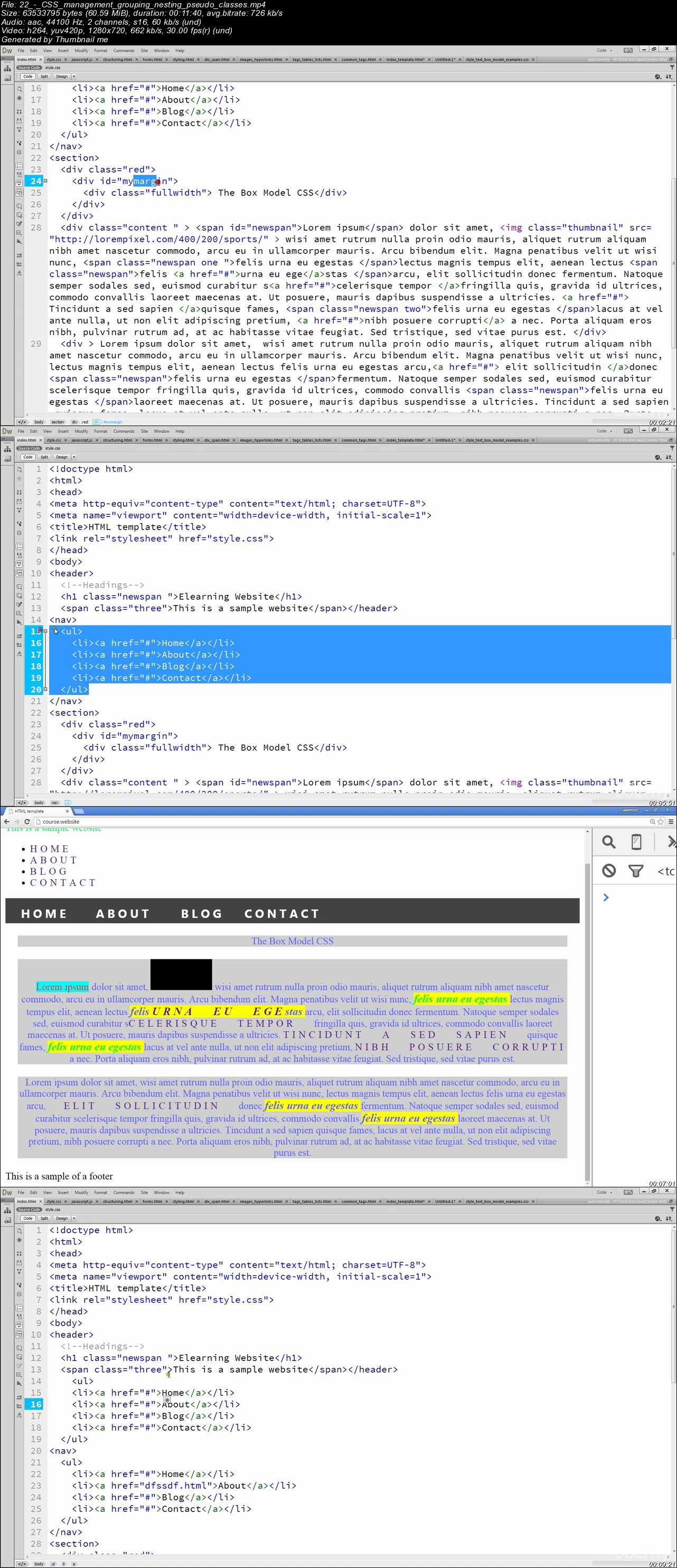677x1568 pixels.
Task: Toggle device mode phone icon in DevTools
Action: (x=636, y=842)
